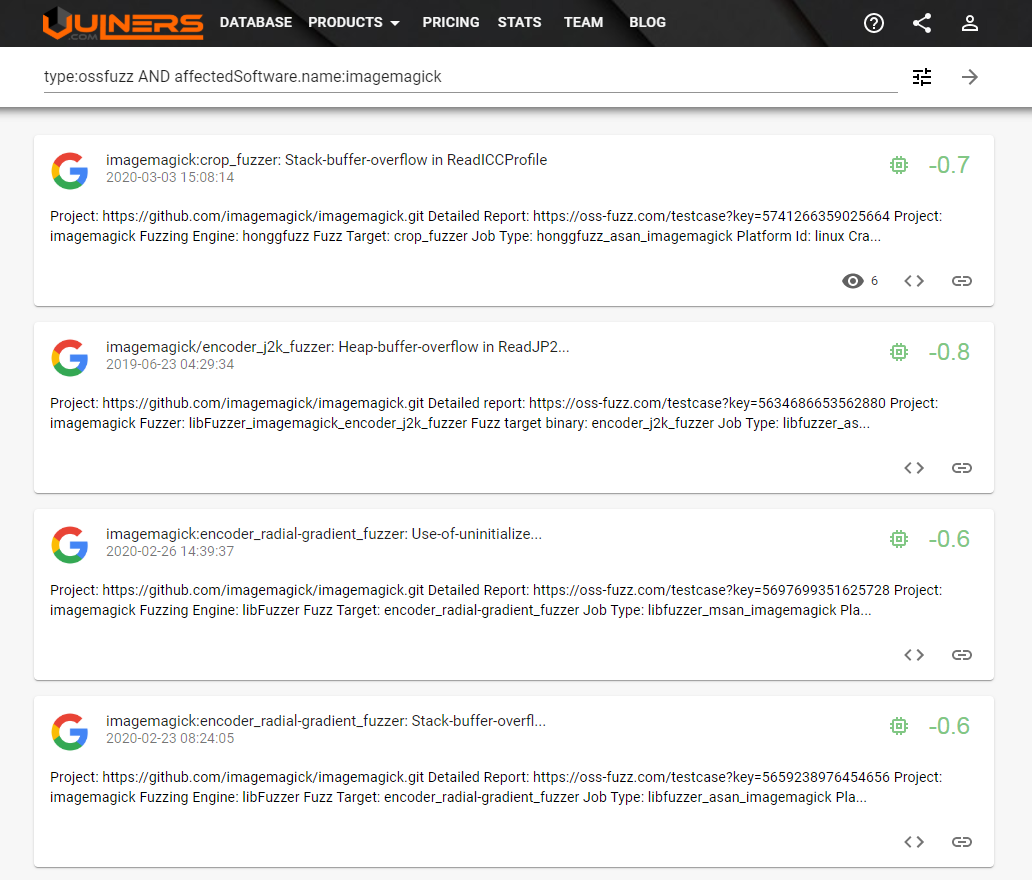Show code view for the Use-of-uninitialize result
This screenshot has height=880, width=1032.
tap(914, 655)
